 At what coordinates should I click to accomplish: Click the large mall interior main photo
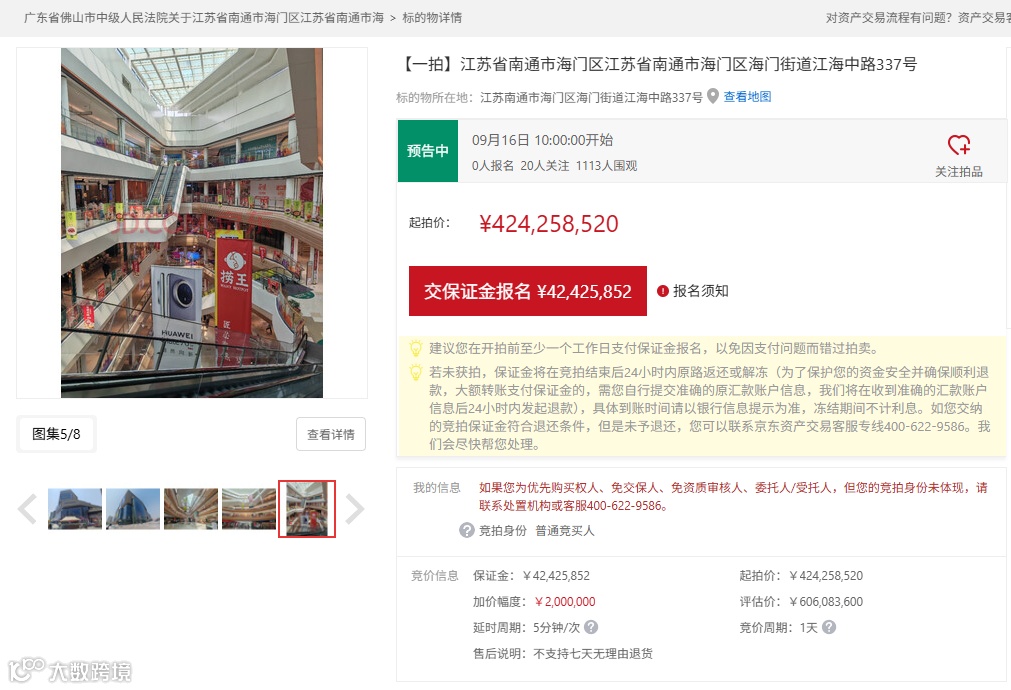point(191,222)
